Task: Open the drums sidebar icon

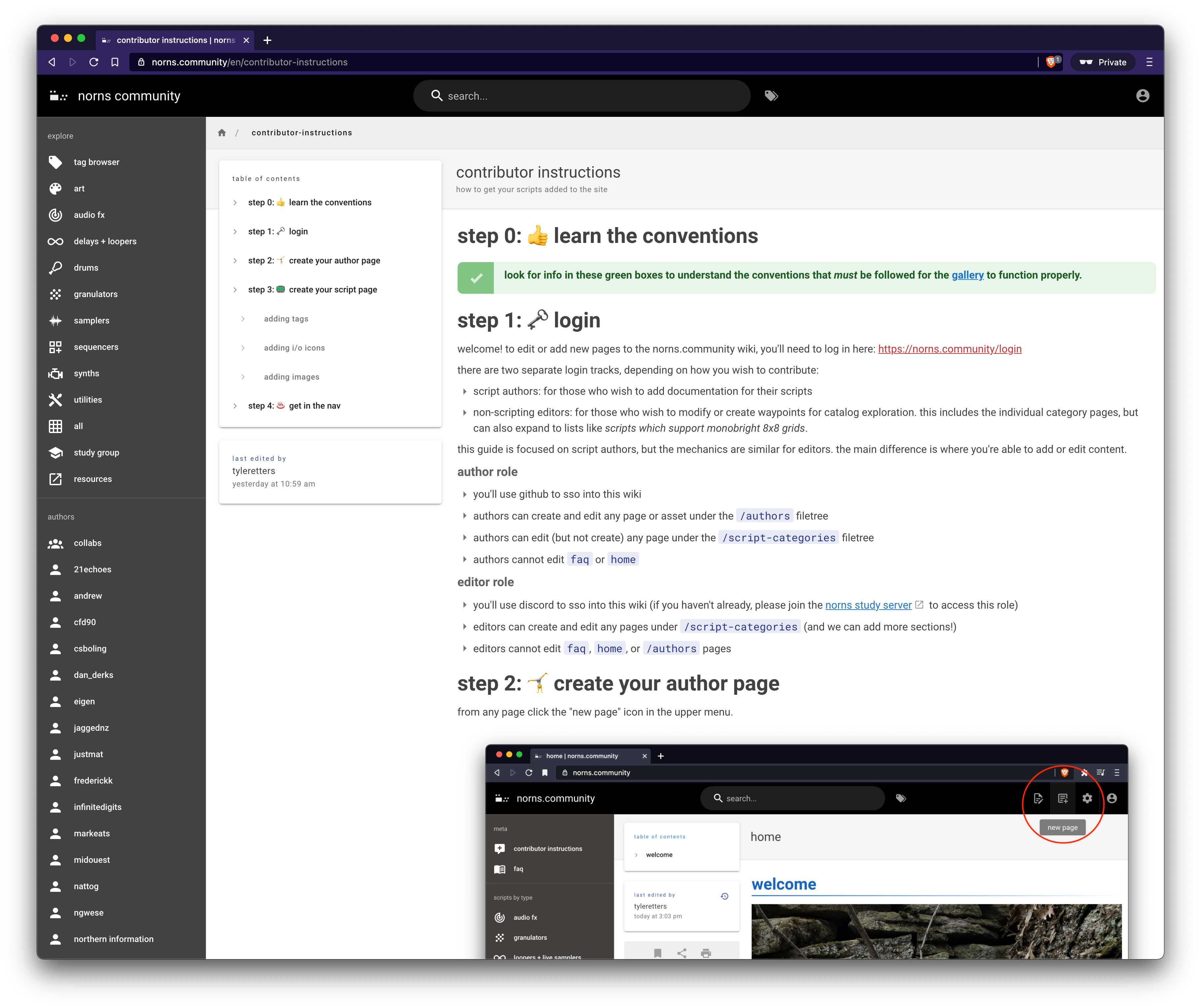Action: click(55, 268)
